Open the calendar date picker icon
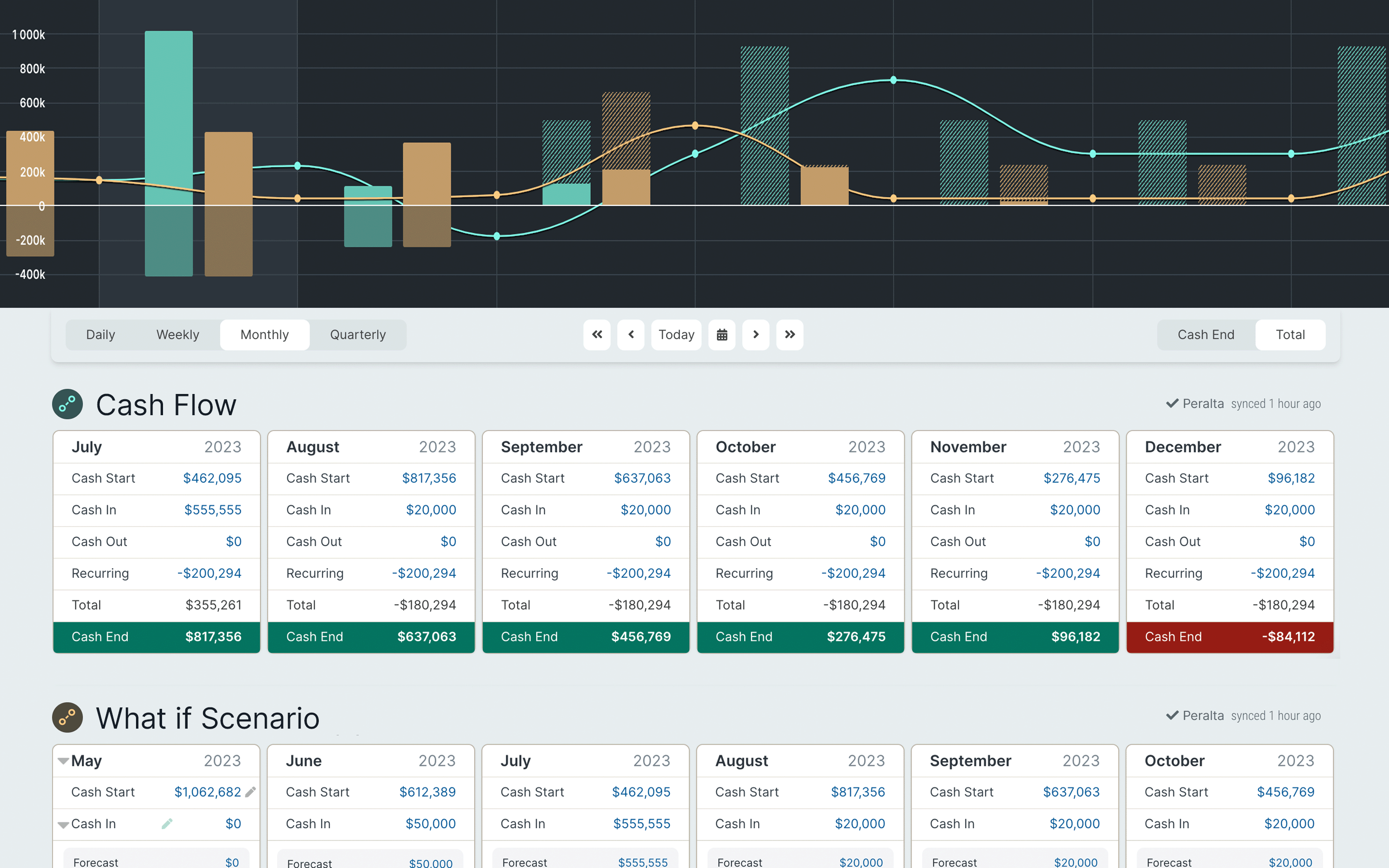 pyautogui.click(x=722, y=335)
